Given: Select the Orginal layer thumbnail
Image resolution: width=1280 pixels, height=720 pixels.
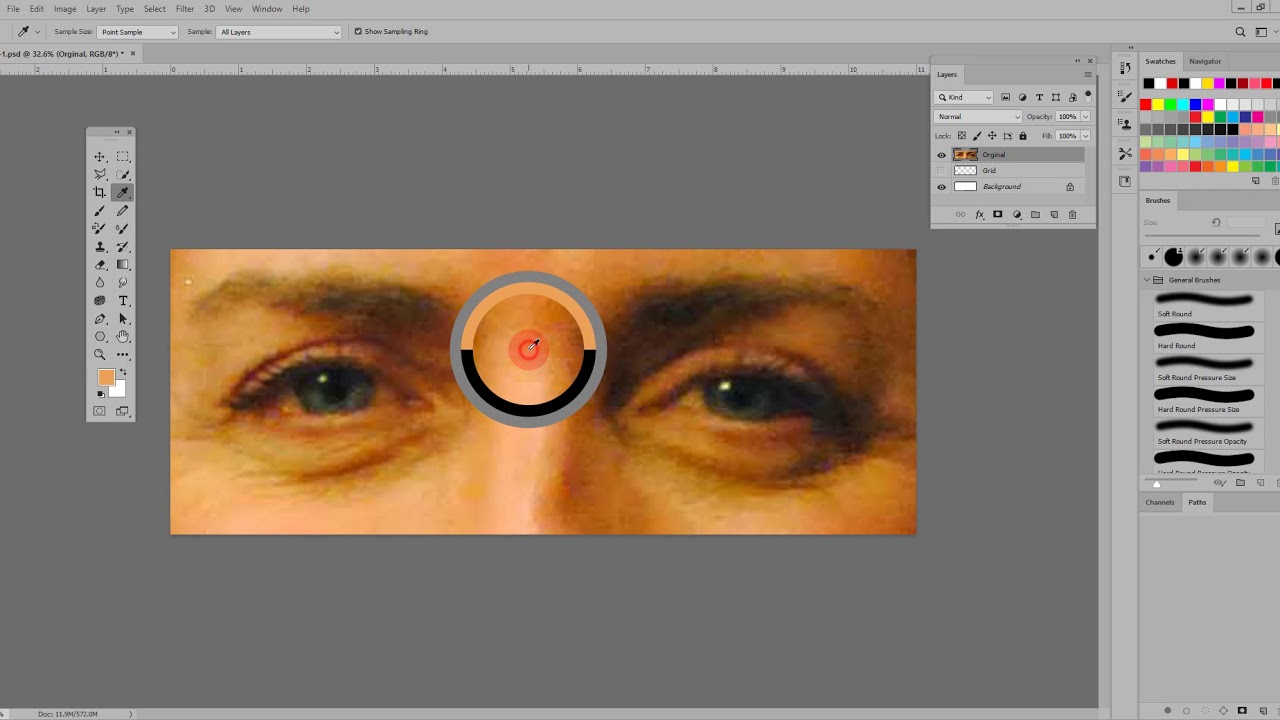Looking at the screenshot, I should pyautogui.click(x=965, y=155).
